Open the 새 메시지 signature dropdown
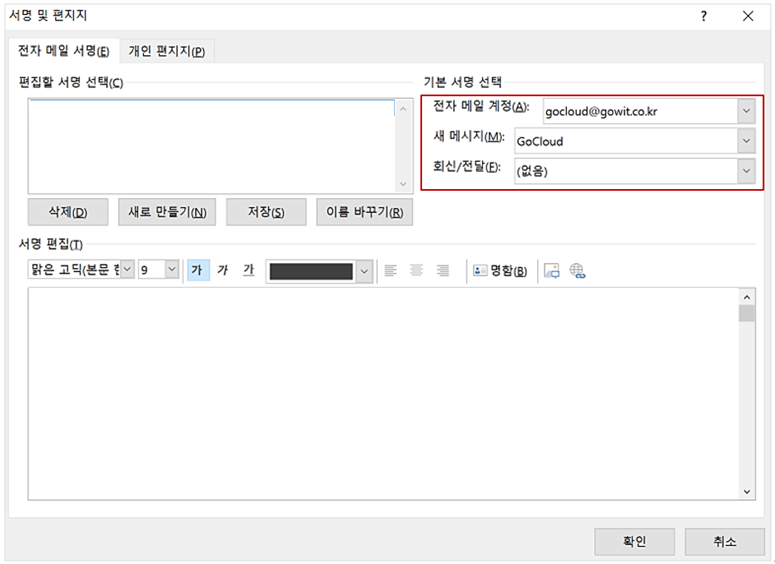The width and height of the screenshot is (775, 564). coord(746,142)
